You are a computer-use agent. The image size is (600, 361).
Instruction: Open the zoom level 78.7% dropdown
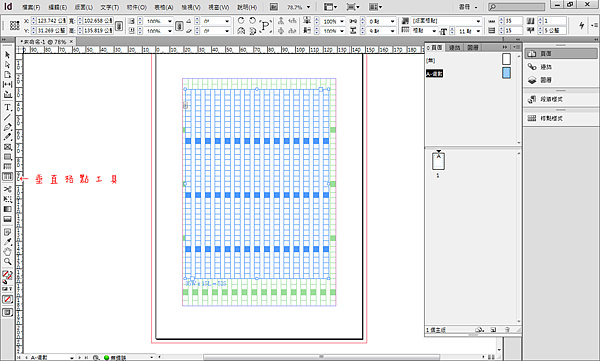tap(308, 7)
